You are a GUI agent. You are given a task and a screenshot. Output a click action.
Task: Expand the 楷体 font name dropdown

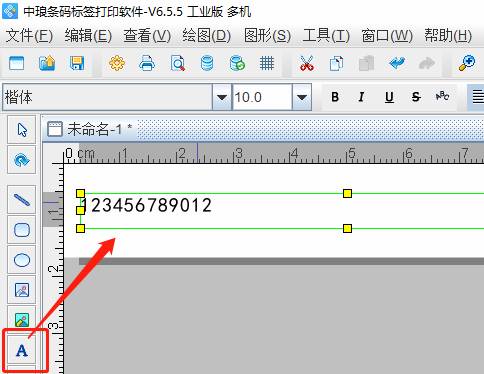coord(222,97)
